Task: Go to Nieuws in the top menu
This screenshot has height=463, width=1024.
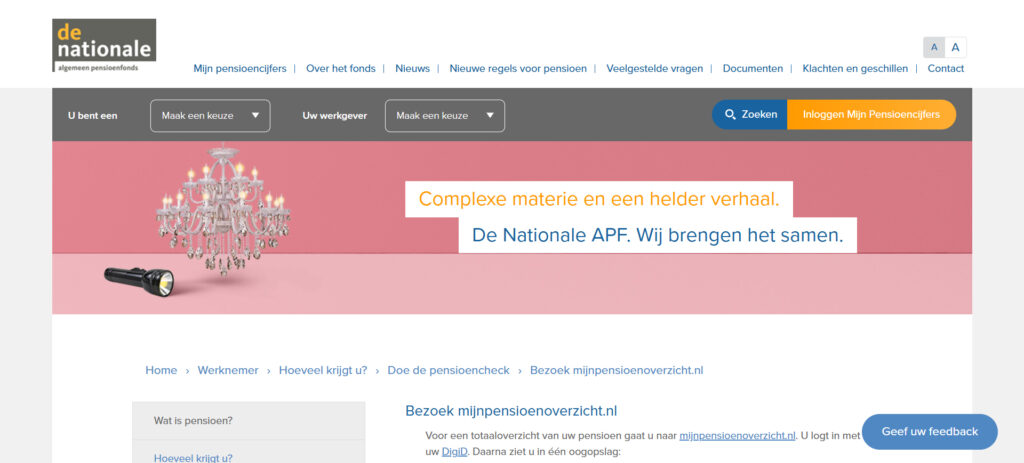Action: click(x=413, y=69)
